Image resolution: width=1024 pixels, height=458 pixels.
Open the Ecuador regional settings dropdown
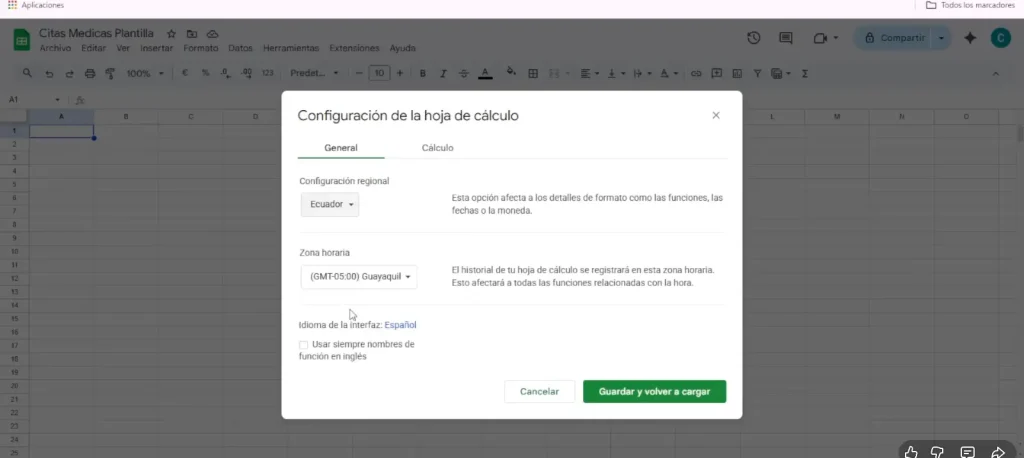click(x=330, y=204)
